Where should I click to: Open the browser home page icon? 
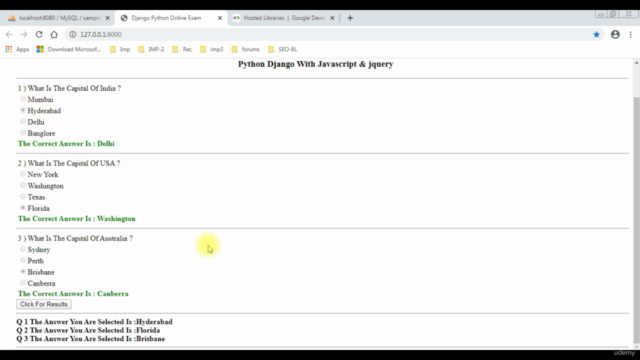[54, 35]
